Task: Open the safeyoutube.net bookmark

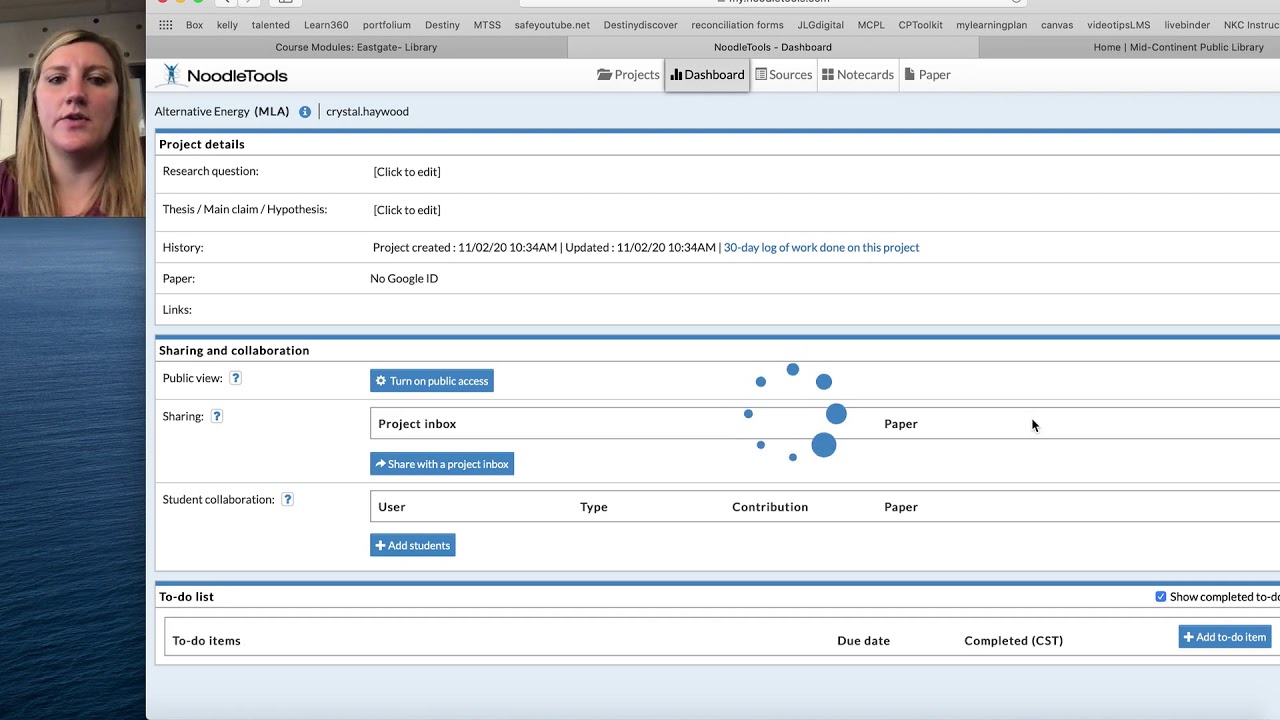Action: coord(552,25)
